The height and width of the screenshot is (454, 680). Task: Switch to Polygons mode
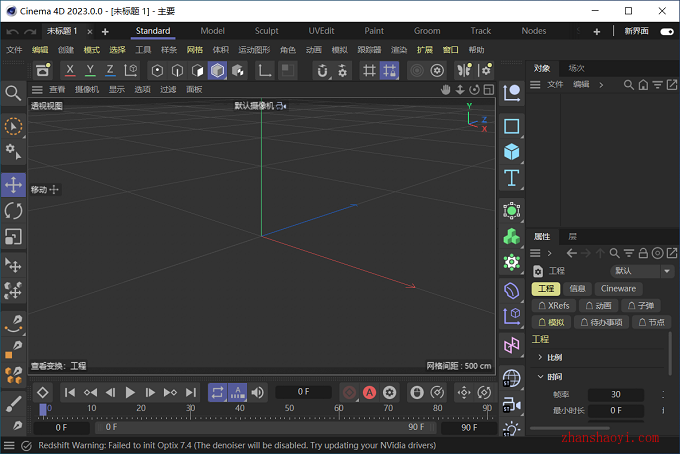tap(198, 70)
